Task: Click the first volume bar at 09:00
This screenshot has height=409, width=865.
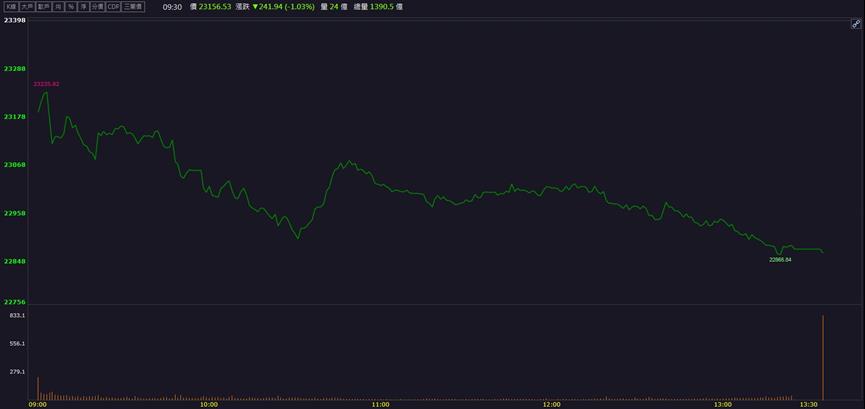Action: coord(38,389)
